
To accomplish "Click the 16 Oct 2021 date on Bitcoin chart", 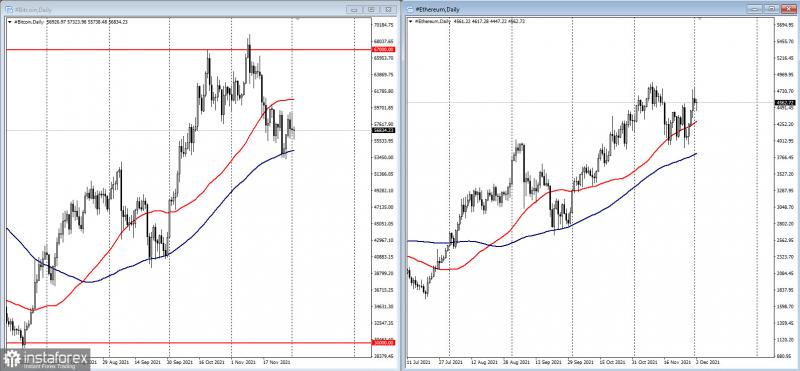I will coord(212,362).
